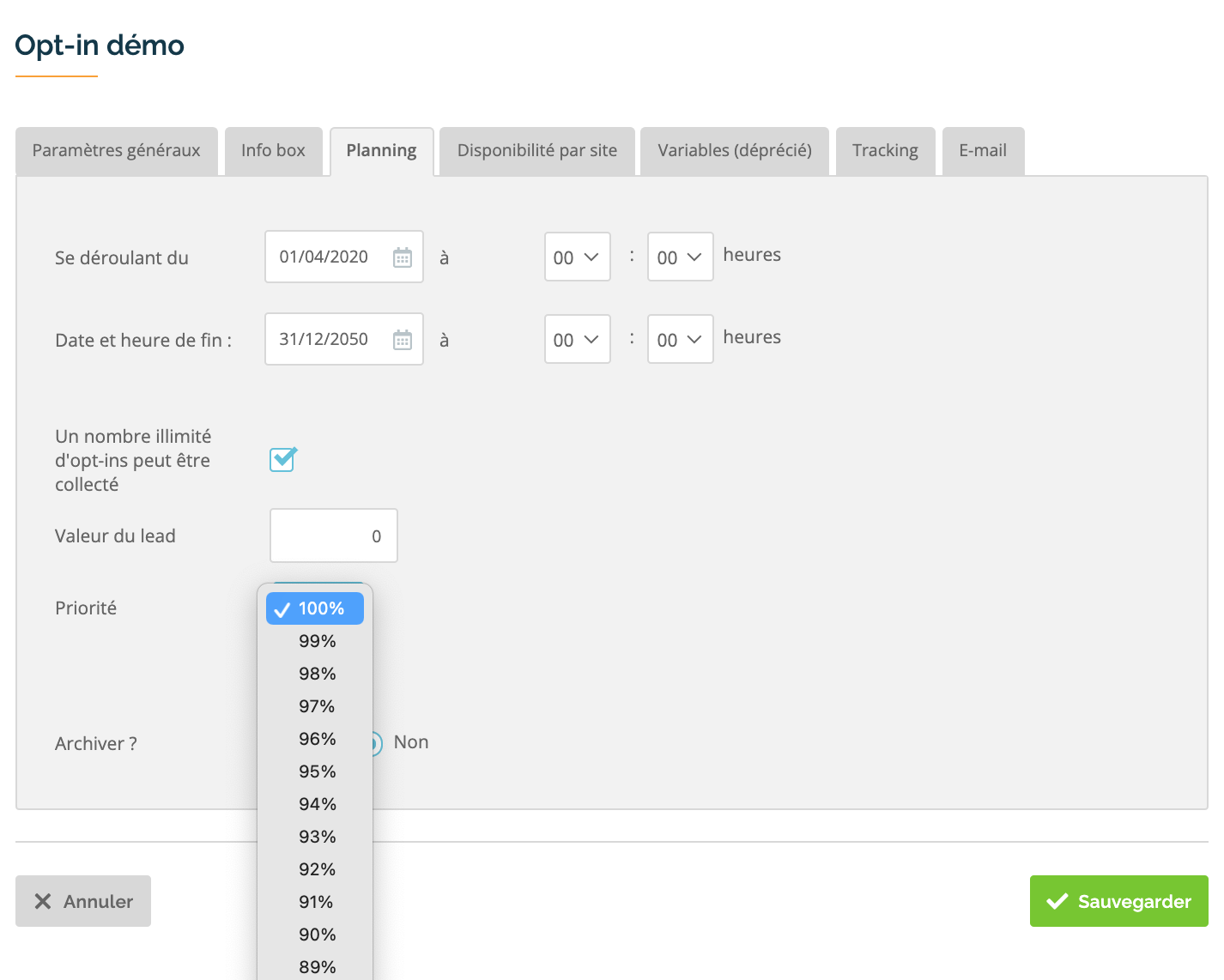Choose 95% priority option

coord(315,771)
